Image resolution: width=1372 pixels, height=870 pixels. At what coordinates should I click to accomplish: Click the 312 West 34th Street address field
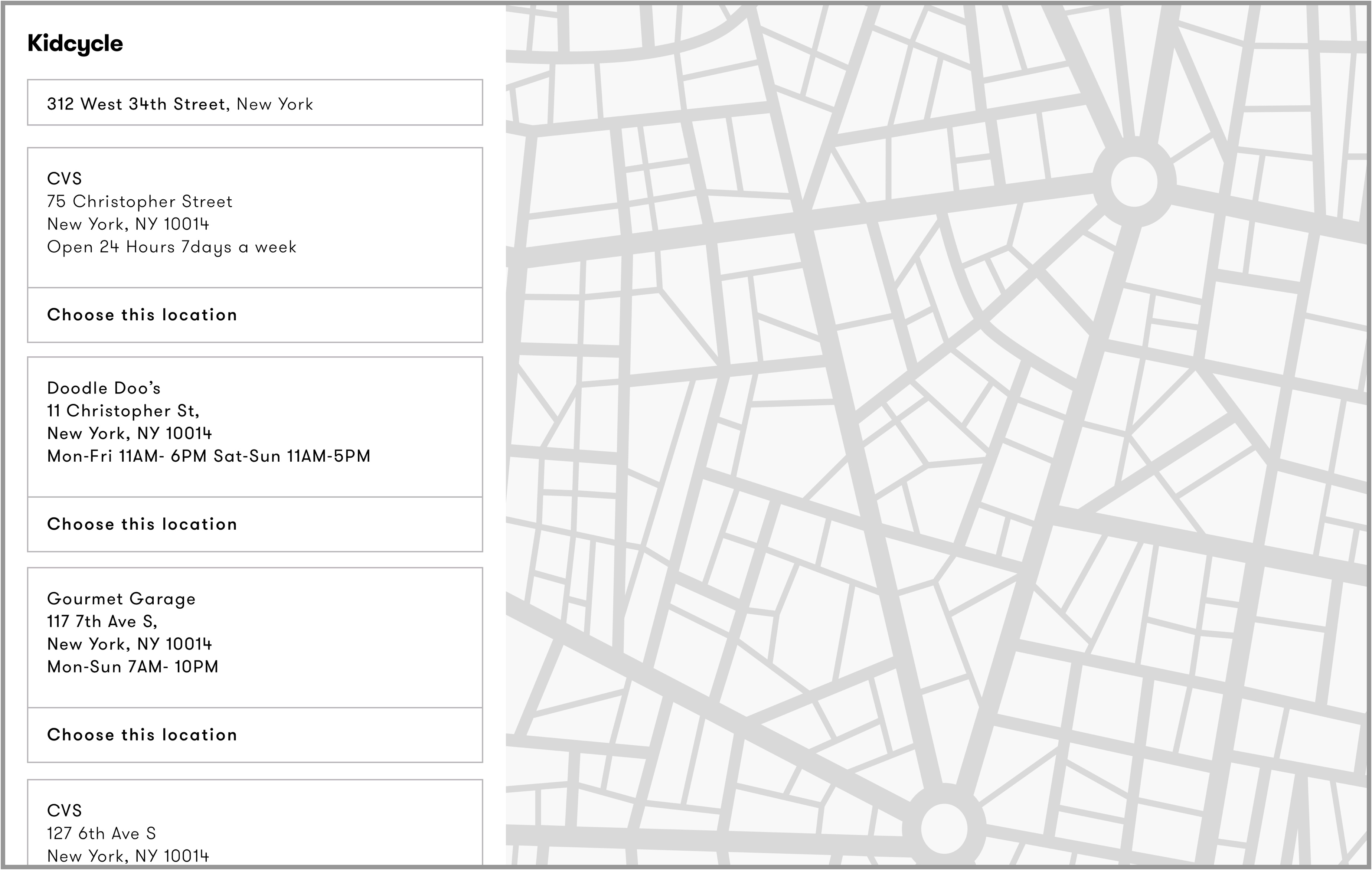coord(255,102)
